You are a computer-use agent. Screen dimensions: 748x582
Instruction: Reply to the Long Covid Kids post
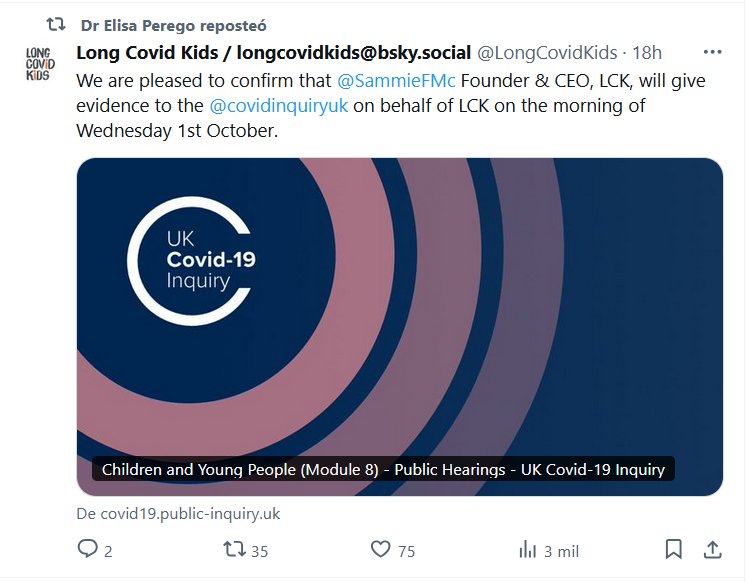pos(88,549)
